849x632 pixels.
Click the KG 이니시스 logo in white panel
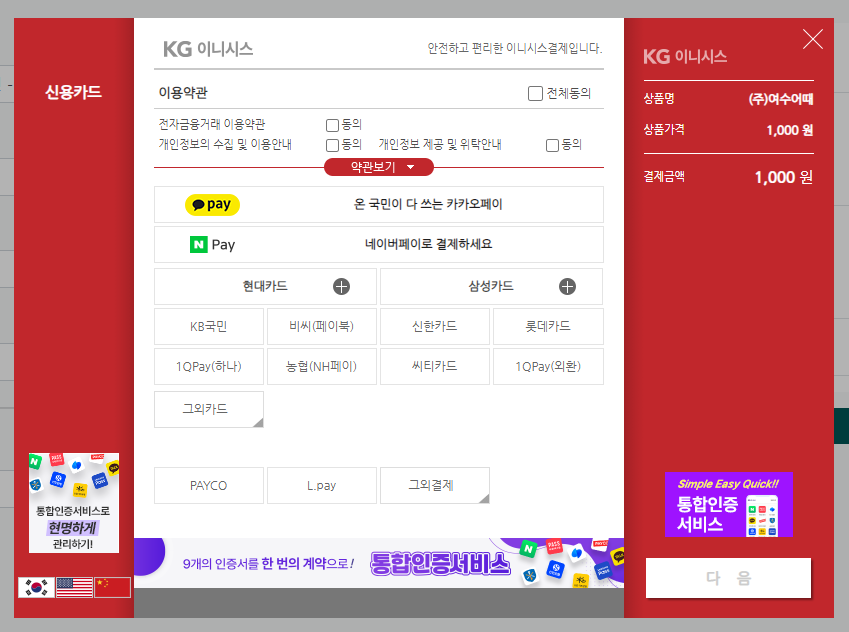point(208,49)
